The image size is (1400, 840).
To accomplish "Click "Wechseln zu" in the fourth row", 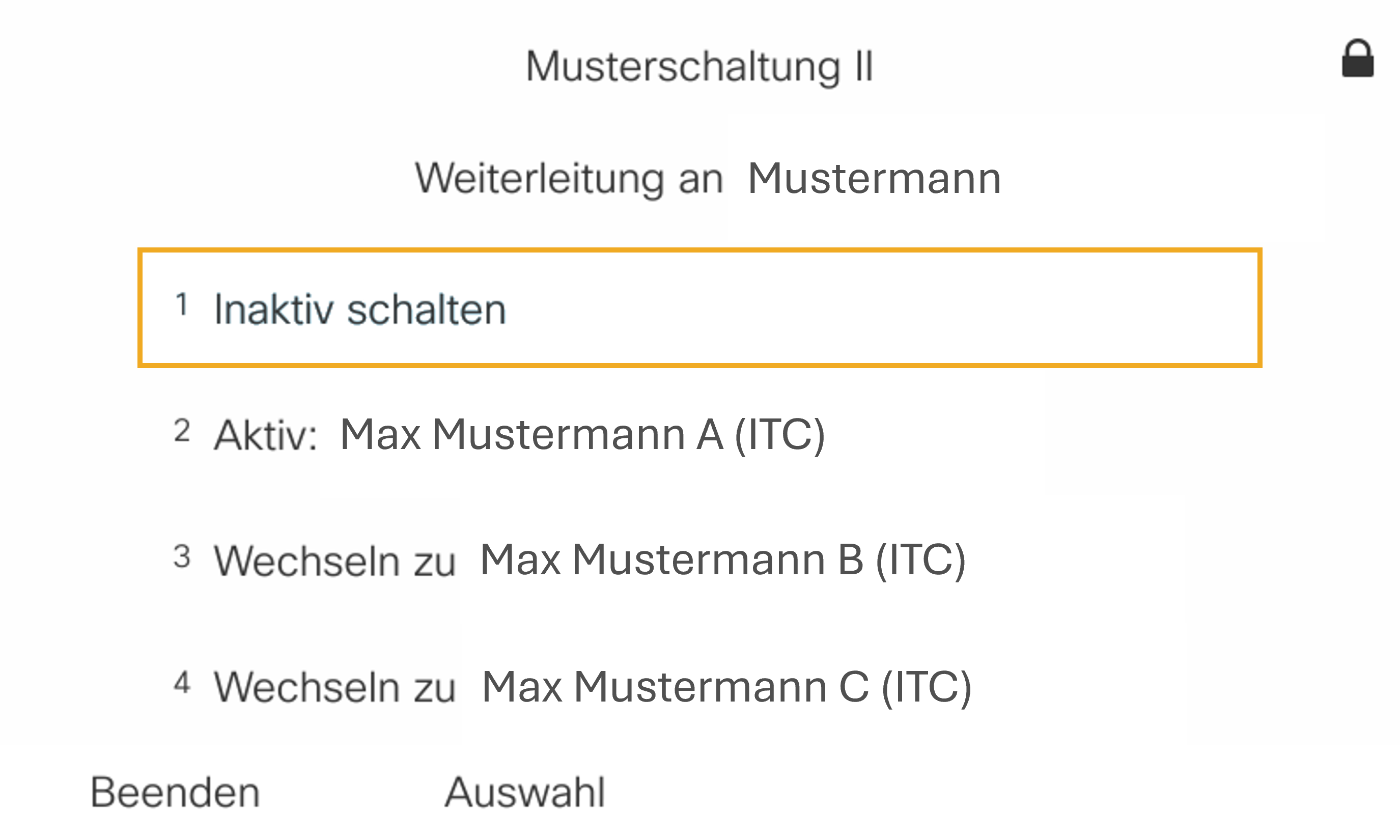I will pos(334,688).
